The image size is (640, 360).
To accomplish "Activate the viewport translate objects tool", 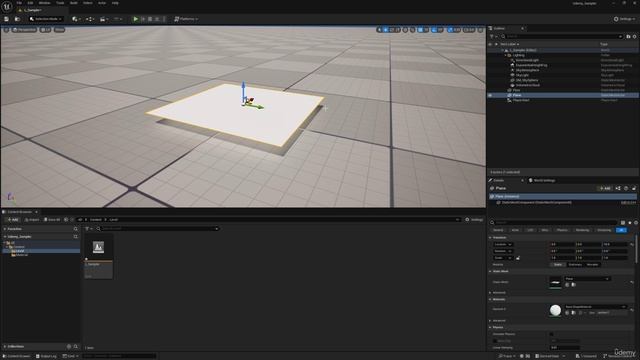I will click(x=386, y=30).
